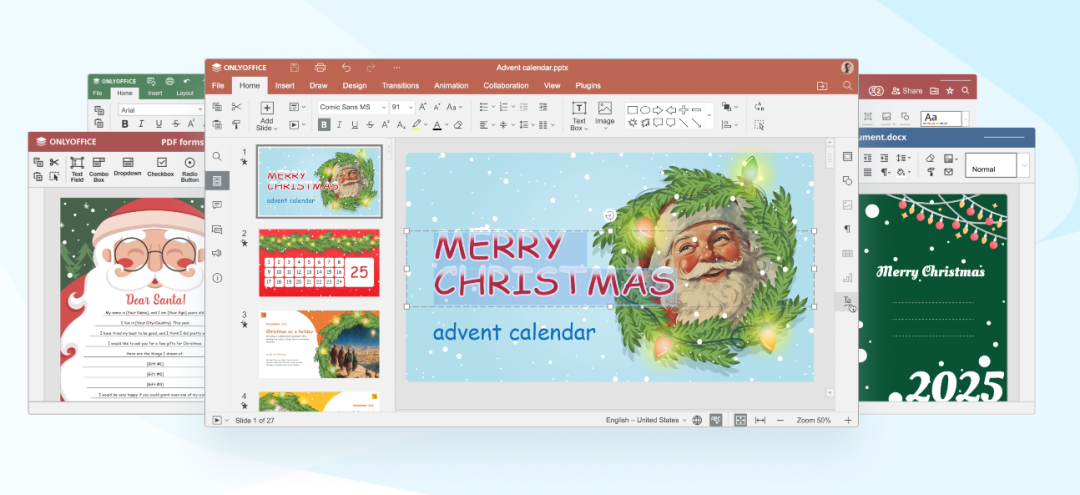The height and width of the screenshot is (495, 1080).
Task: Switch to the Animation tab
Action: [451, 86]
